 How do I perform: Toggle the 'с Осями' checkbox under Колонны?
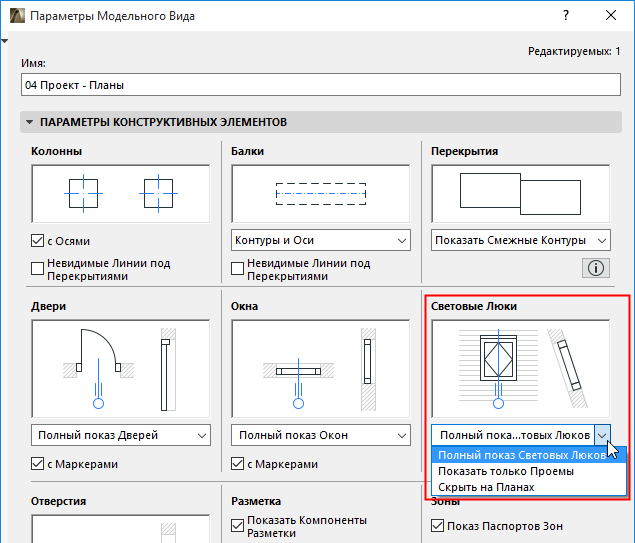coord(39,240)
